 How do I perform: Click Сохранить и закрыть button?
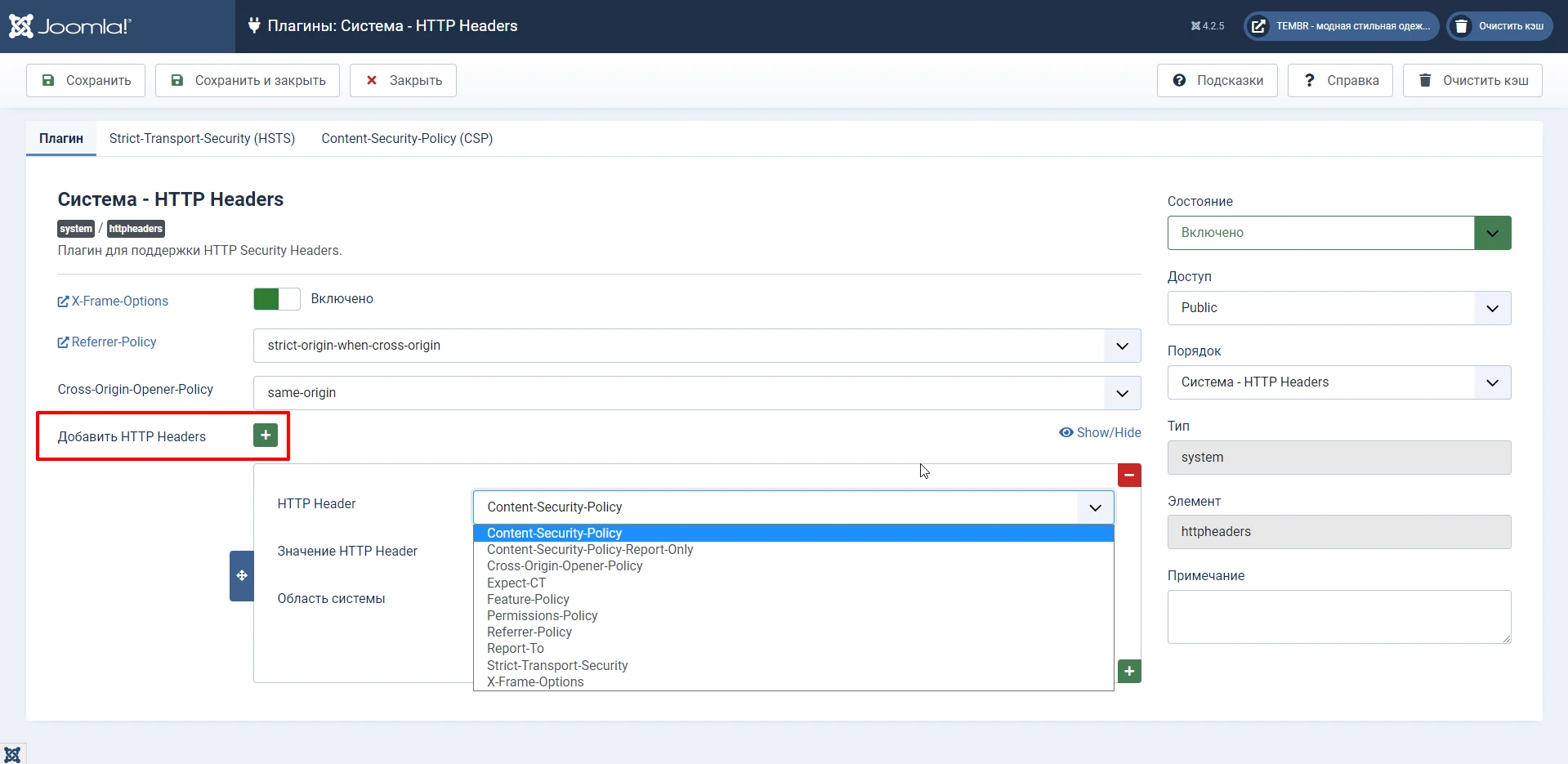(248, 81)
